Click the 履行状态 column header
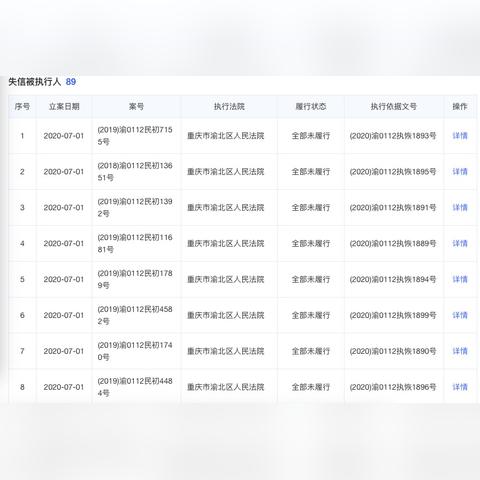 click(x=311, y=107)
